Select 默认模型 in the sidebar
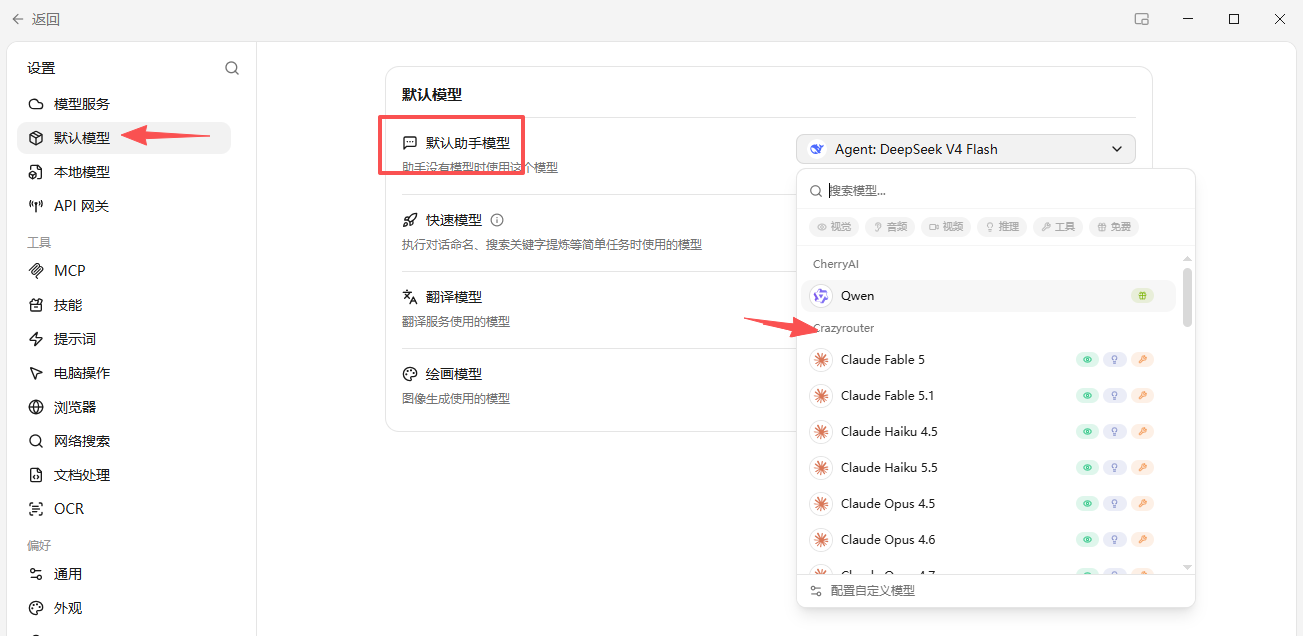The image size is (1303, 636). 124,138
